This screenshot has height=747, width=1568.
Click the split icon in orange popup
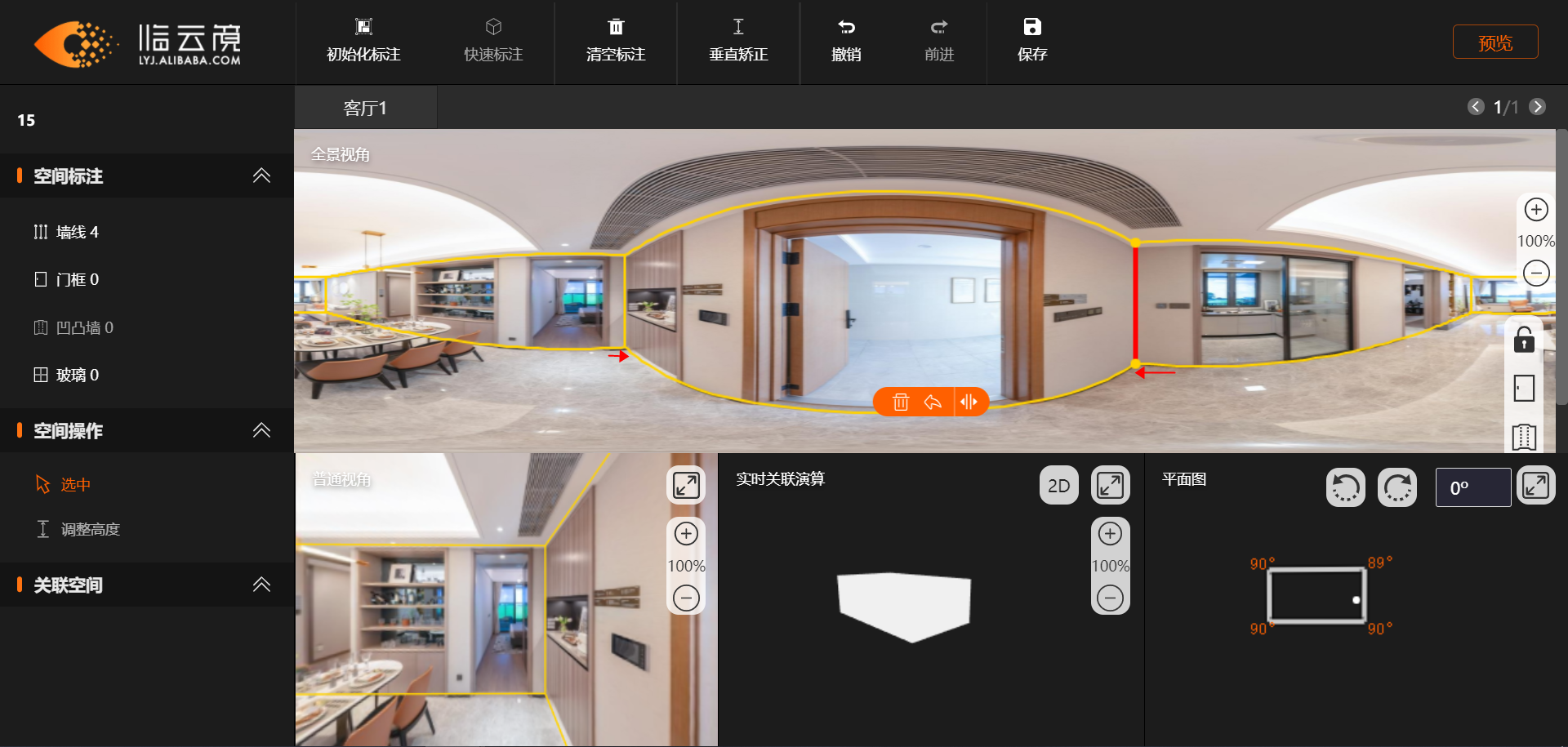point(969,402)
